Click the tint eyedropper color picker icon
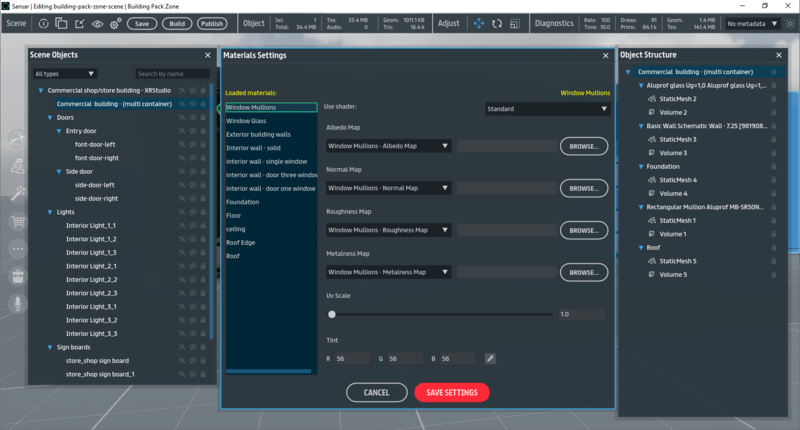 tap(490, 358)
